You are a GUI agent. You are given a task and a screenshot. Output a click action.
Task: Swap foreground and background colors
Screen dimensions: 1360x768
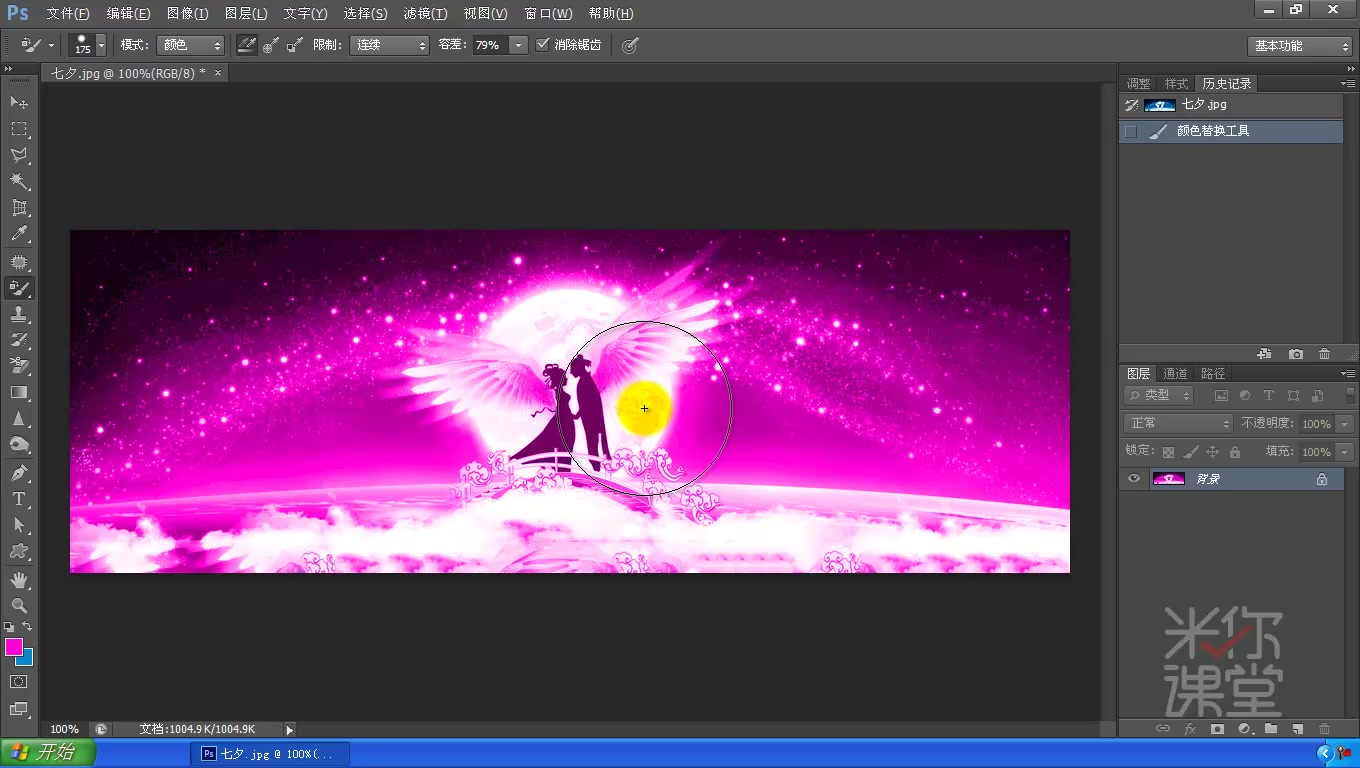[x=27, y=627]
